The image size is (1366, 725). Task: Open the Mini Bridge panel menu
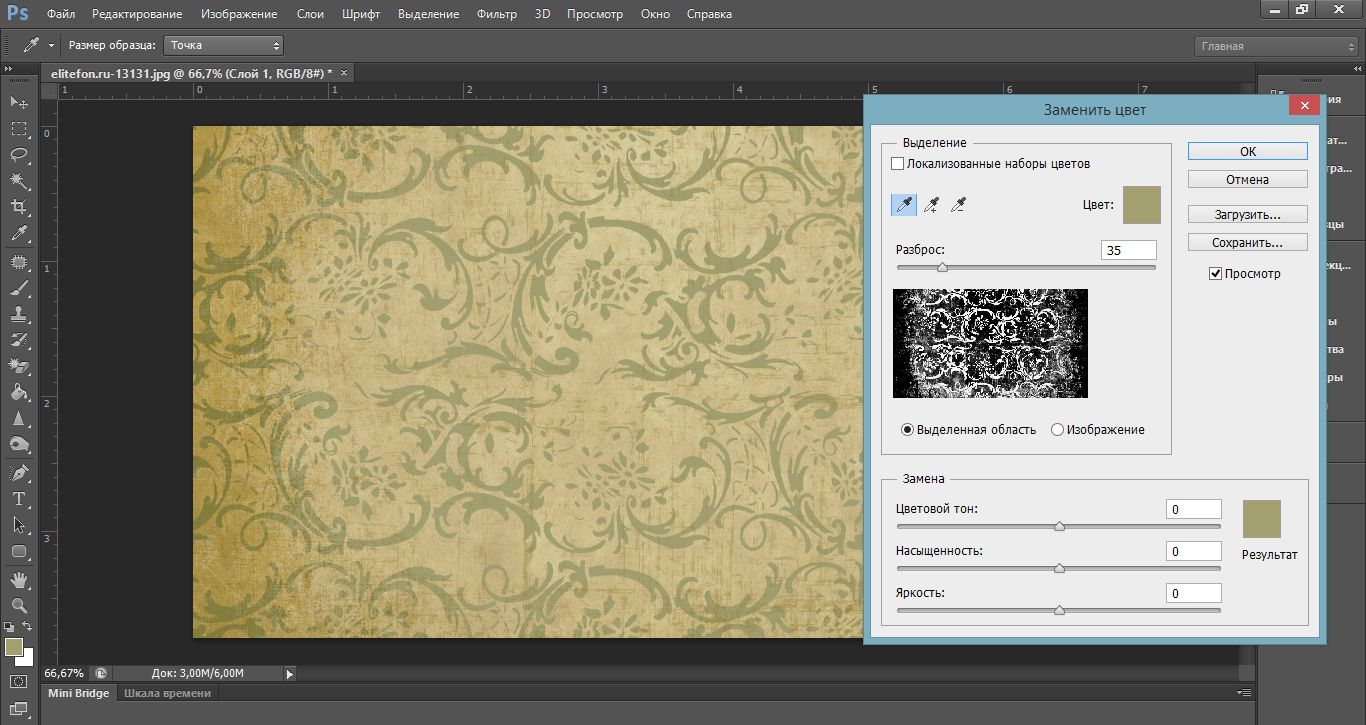coord(1244,692)
